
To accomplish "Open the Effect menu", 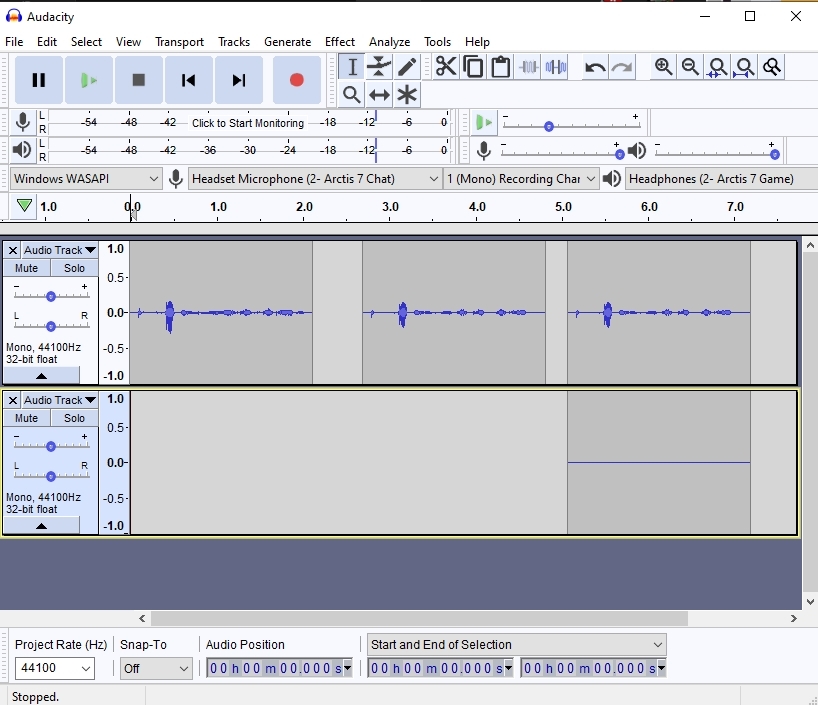I will 340,42.
